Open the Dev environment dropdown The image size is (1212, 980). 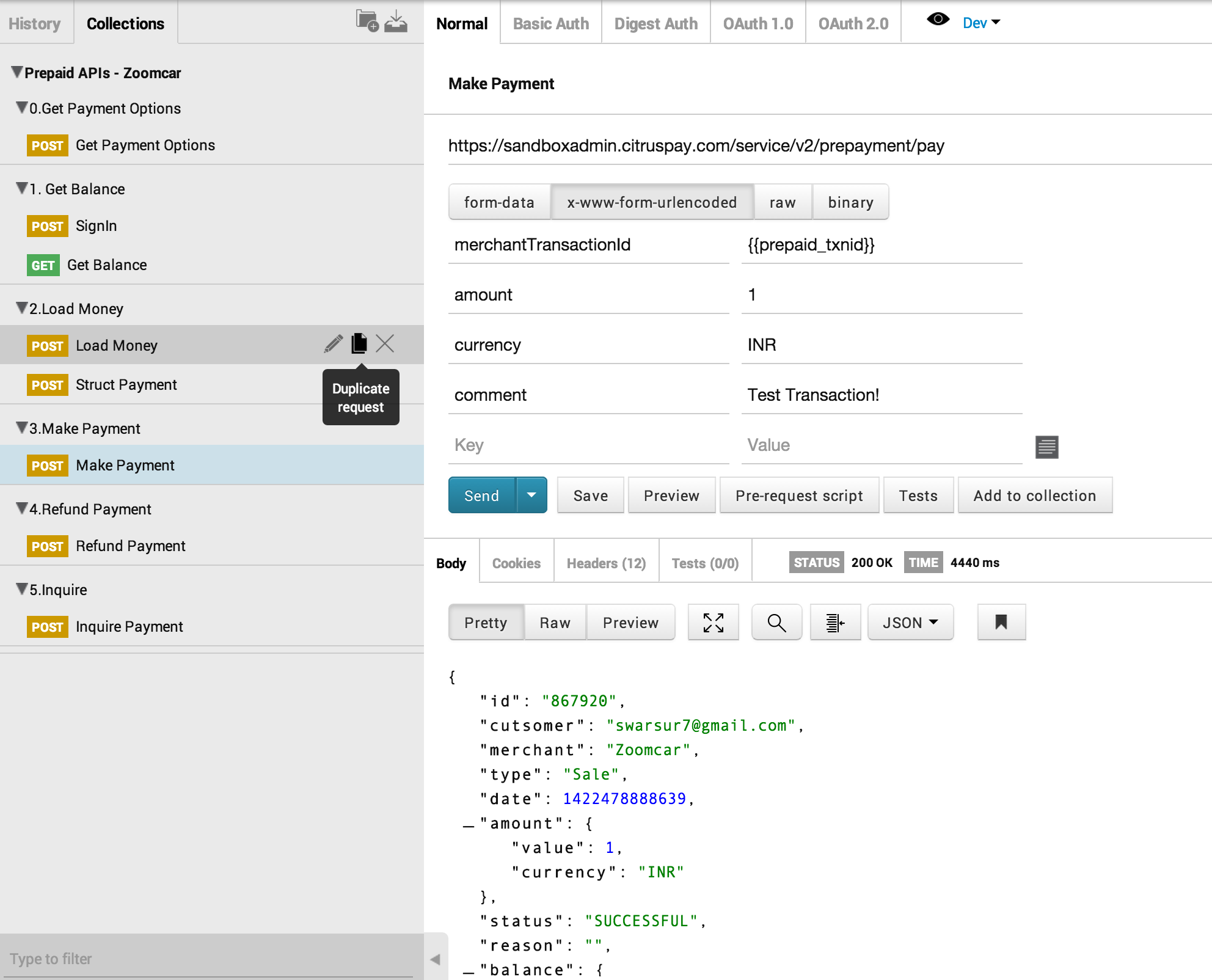coord(981,23)
